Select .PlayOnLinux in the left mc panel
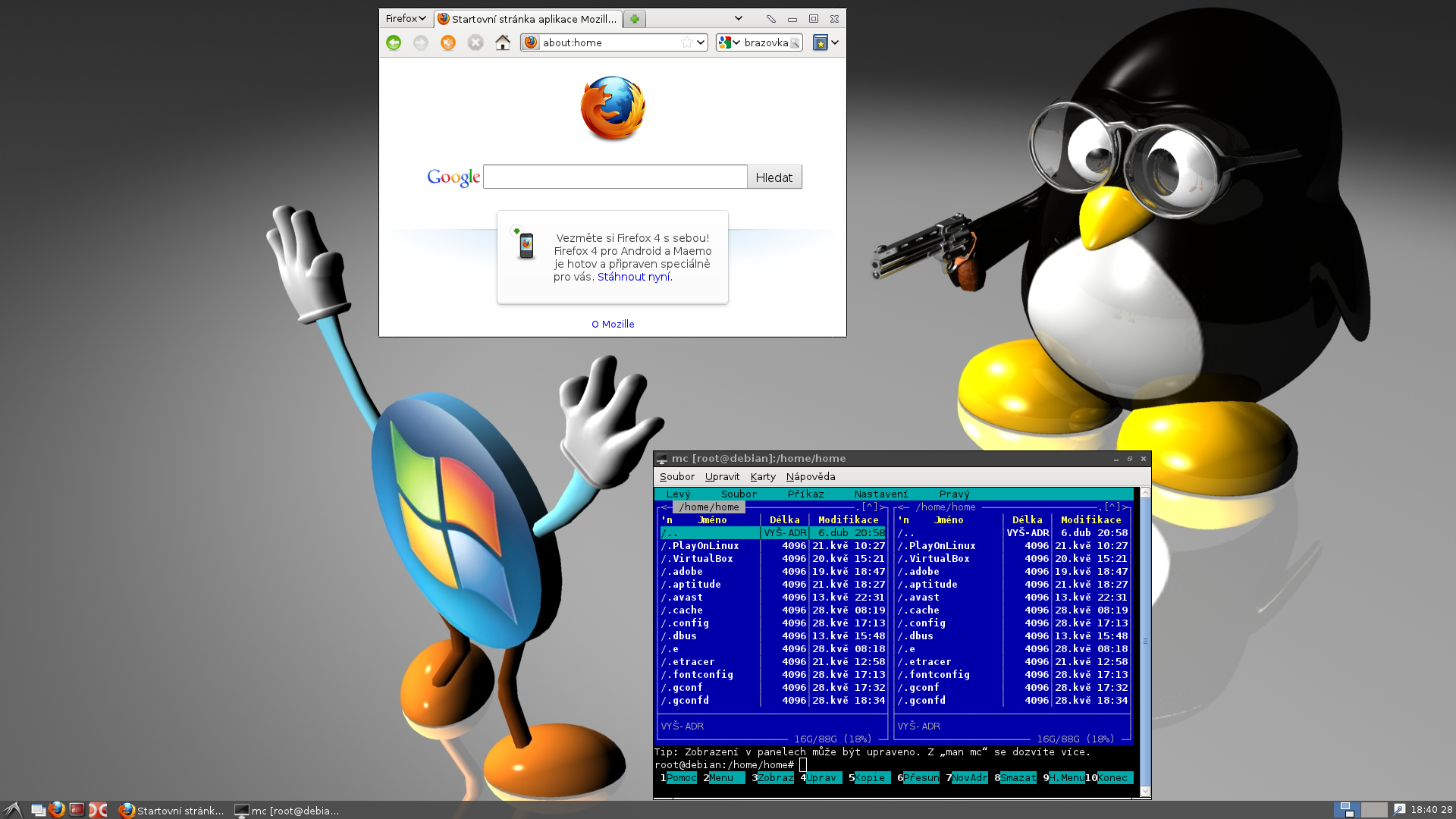The image size is (1456, 819). click(772, 545)
